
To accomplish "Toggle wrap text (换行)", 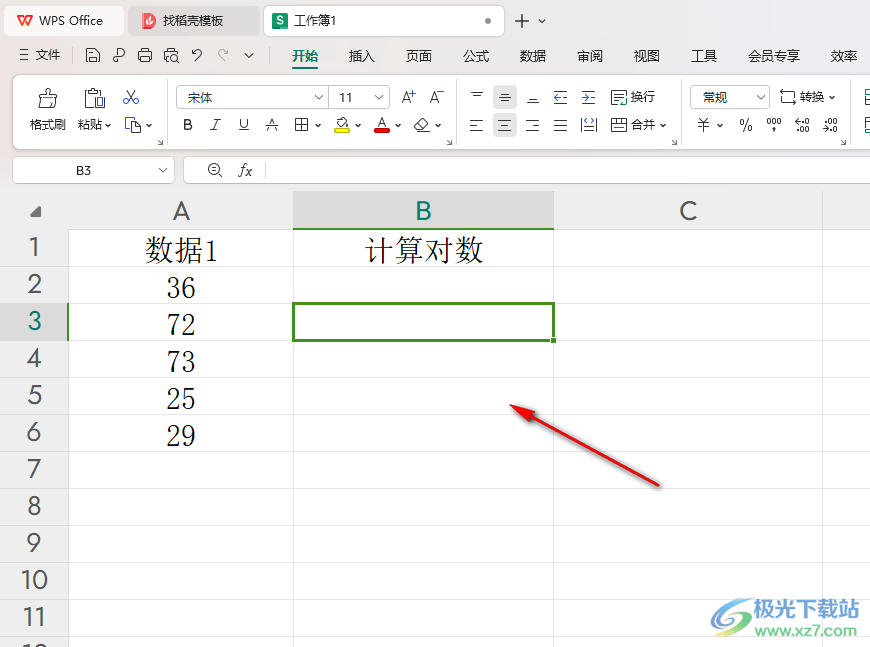I will [633, 97].
